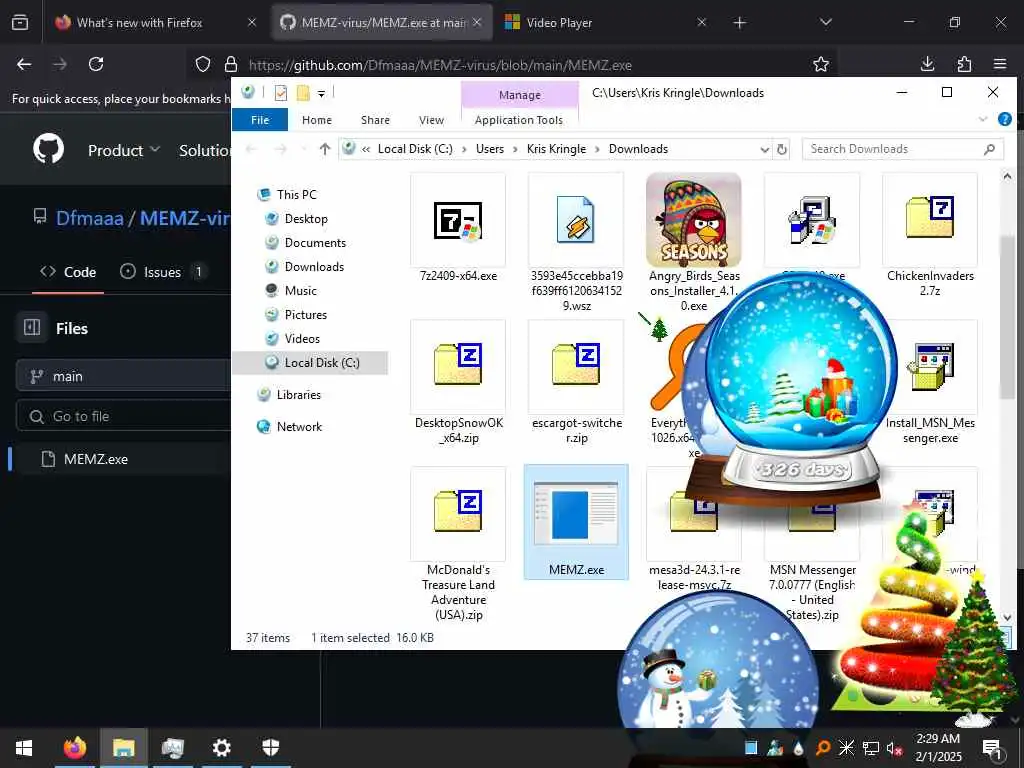Refresh the Downloads folder in Explorer
The image size is (1024, 768).
782,149
